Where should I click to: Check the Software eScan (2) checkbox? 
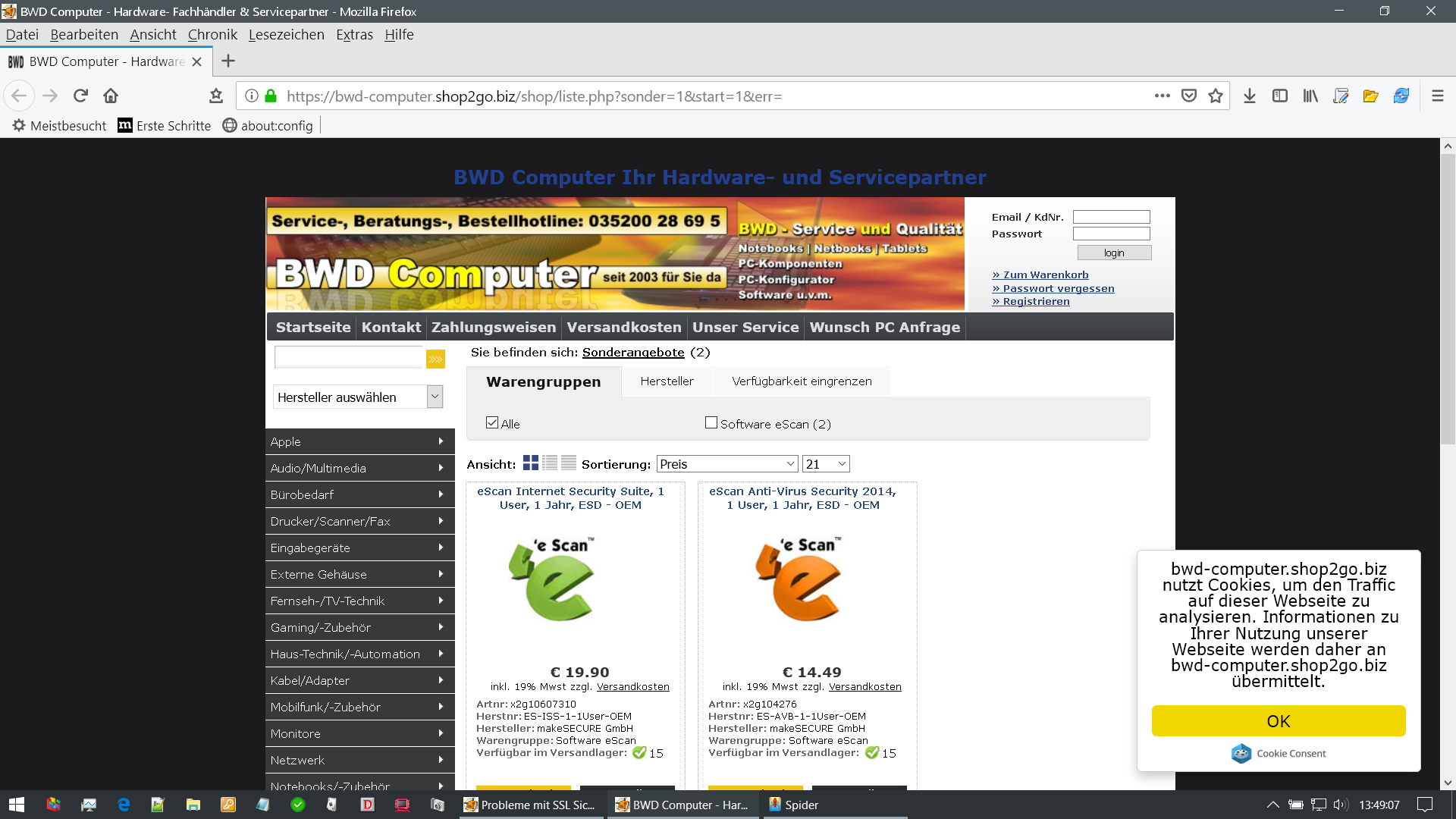(711, 423)
